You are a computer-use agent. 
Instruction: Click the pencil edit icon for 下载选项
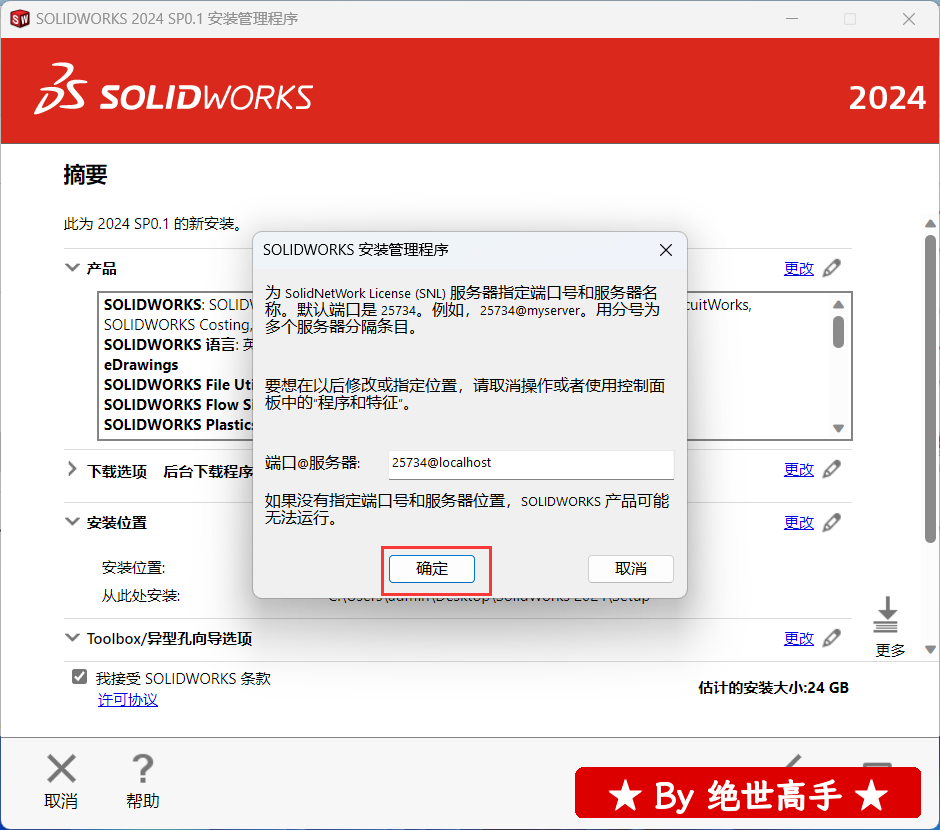tap(831, 469)
